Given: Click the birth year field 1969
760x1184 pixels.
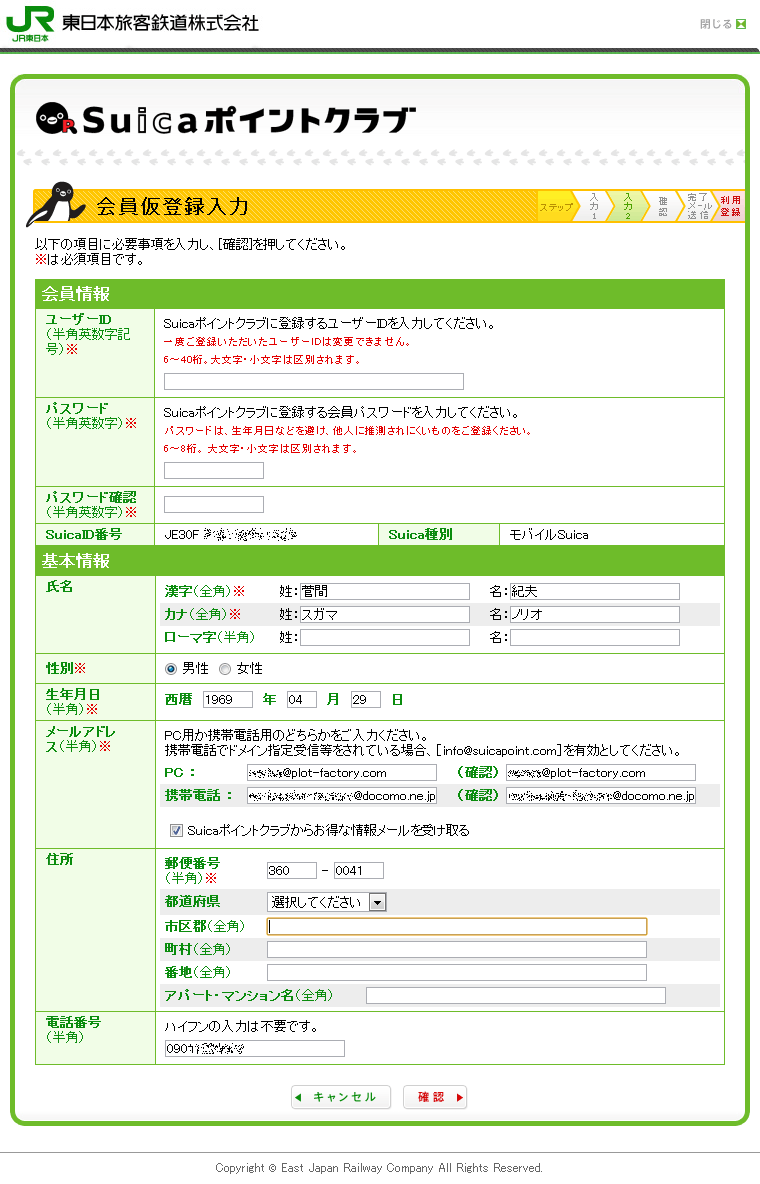Looking at the screenshot, I should pyautogui.click(x=227, y=700).
